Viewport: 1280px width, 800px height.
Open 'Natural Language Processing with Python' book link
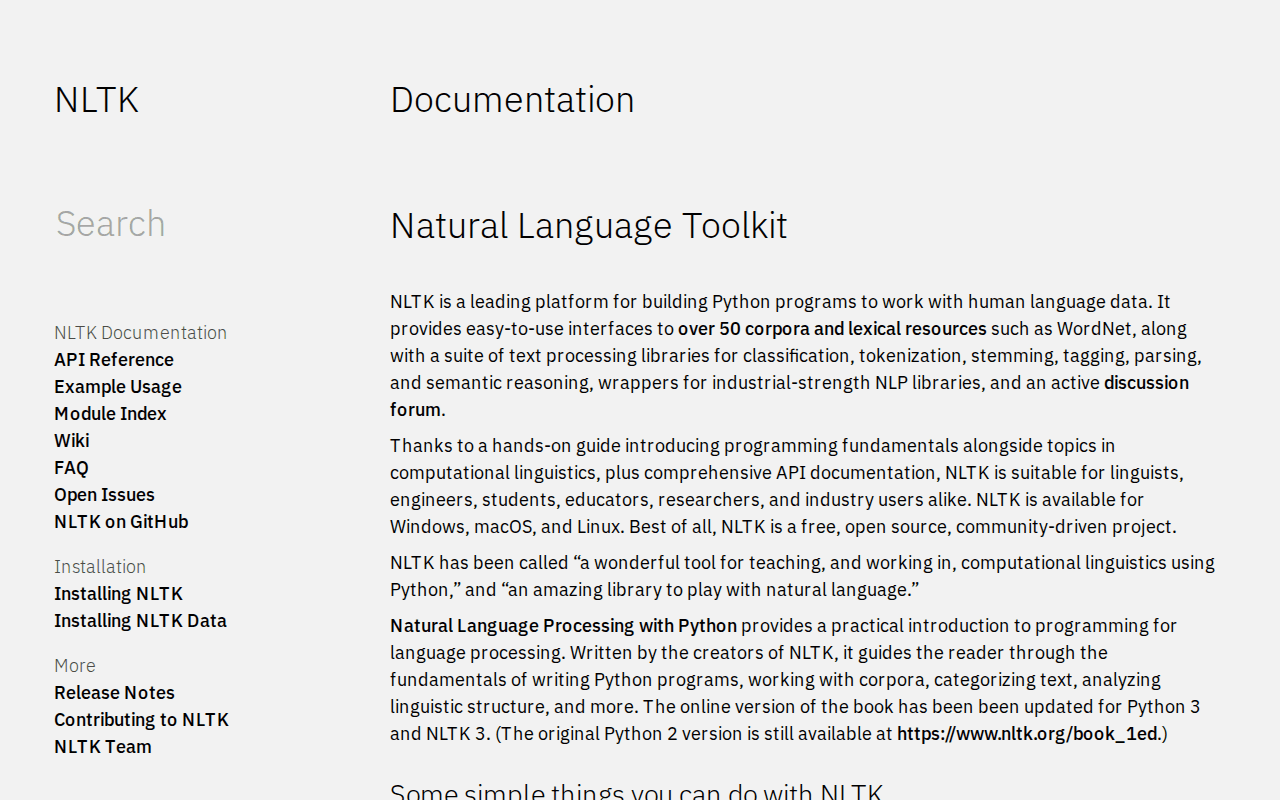click(x=563, y=626)
